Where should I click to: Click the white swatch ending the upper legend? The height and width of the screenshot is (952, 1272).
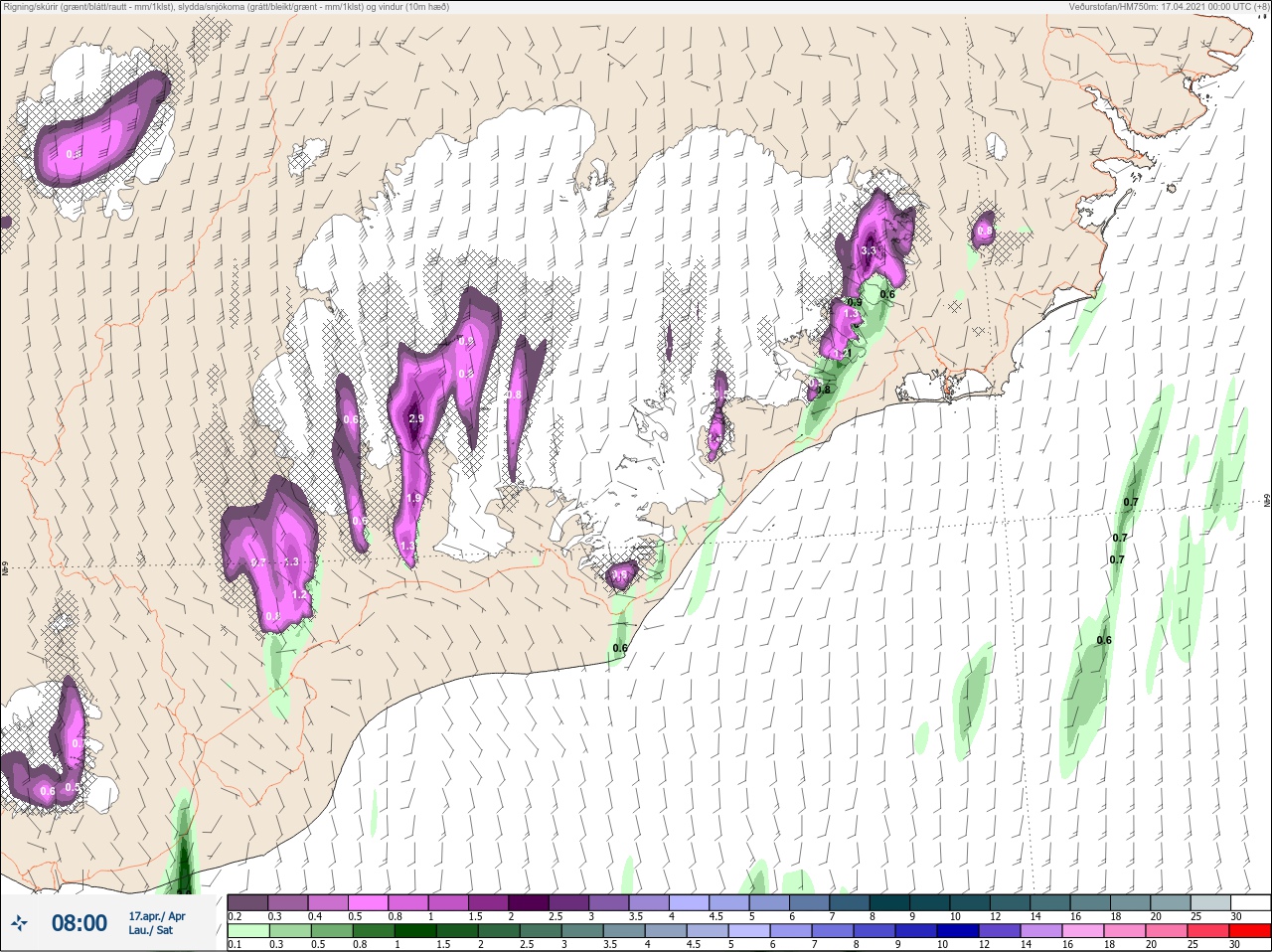(x=1249, y=902)
